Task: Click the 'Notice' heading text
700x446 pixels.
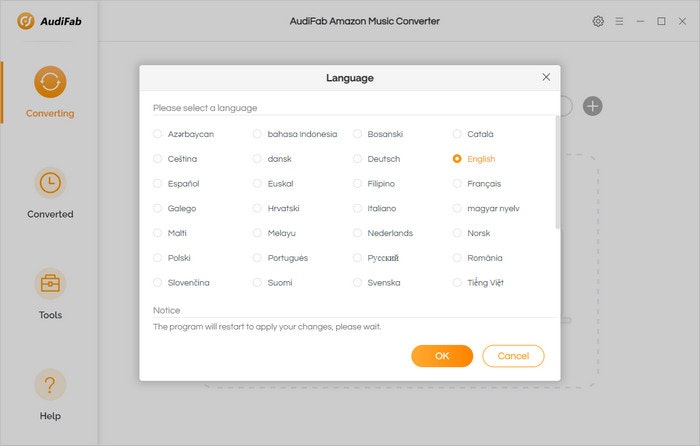Action: point(167,310)
